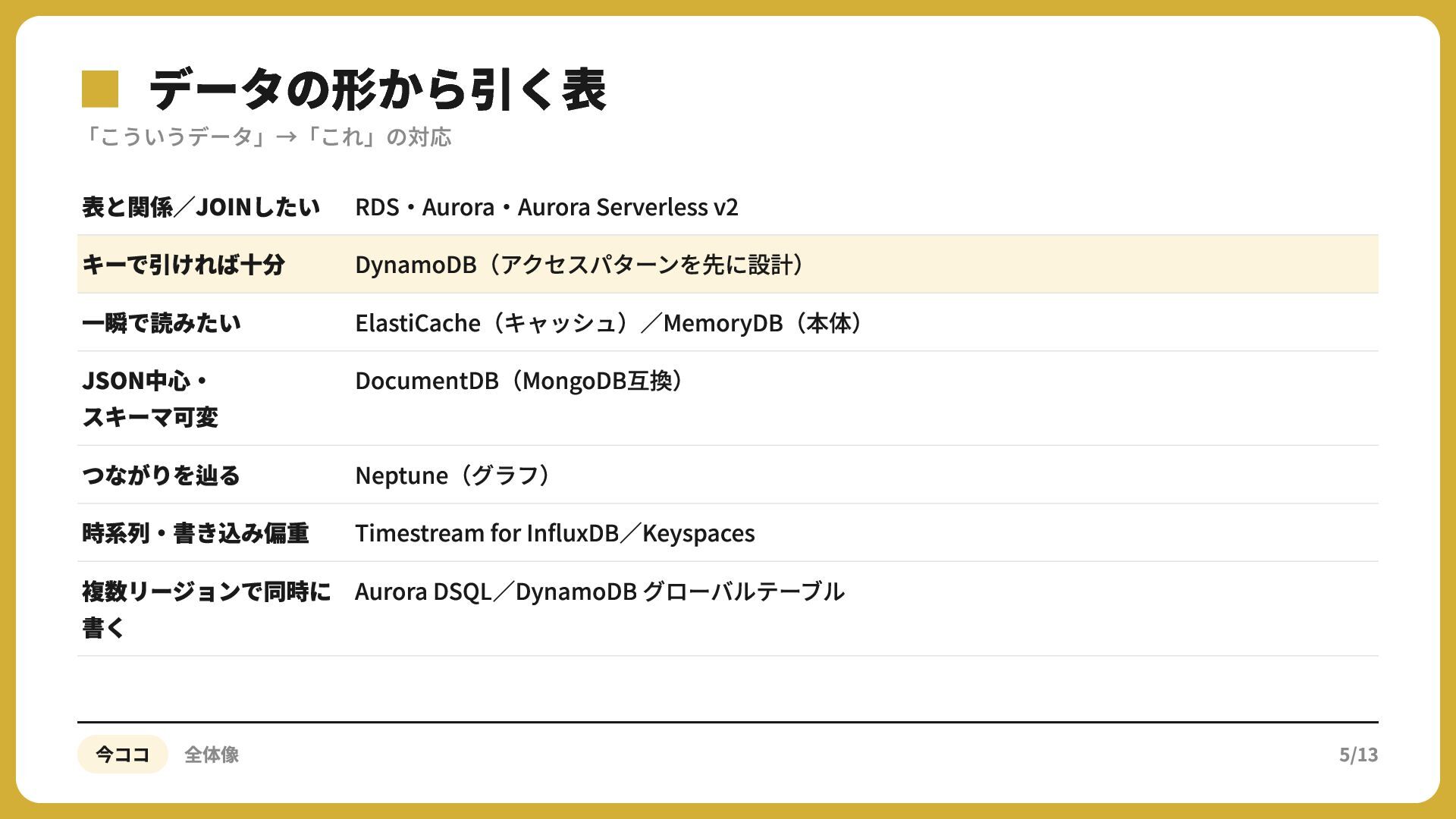Click the Aurora DSQL／DynamoDB グローバルテーブル cell
1456x819 pixels.
(600, 591)
